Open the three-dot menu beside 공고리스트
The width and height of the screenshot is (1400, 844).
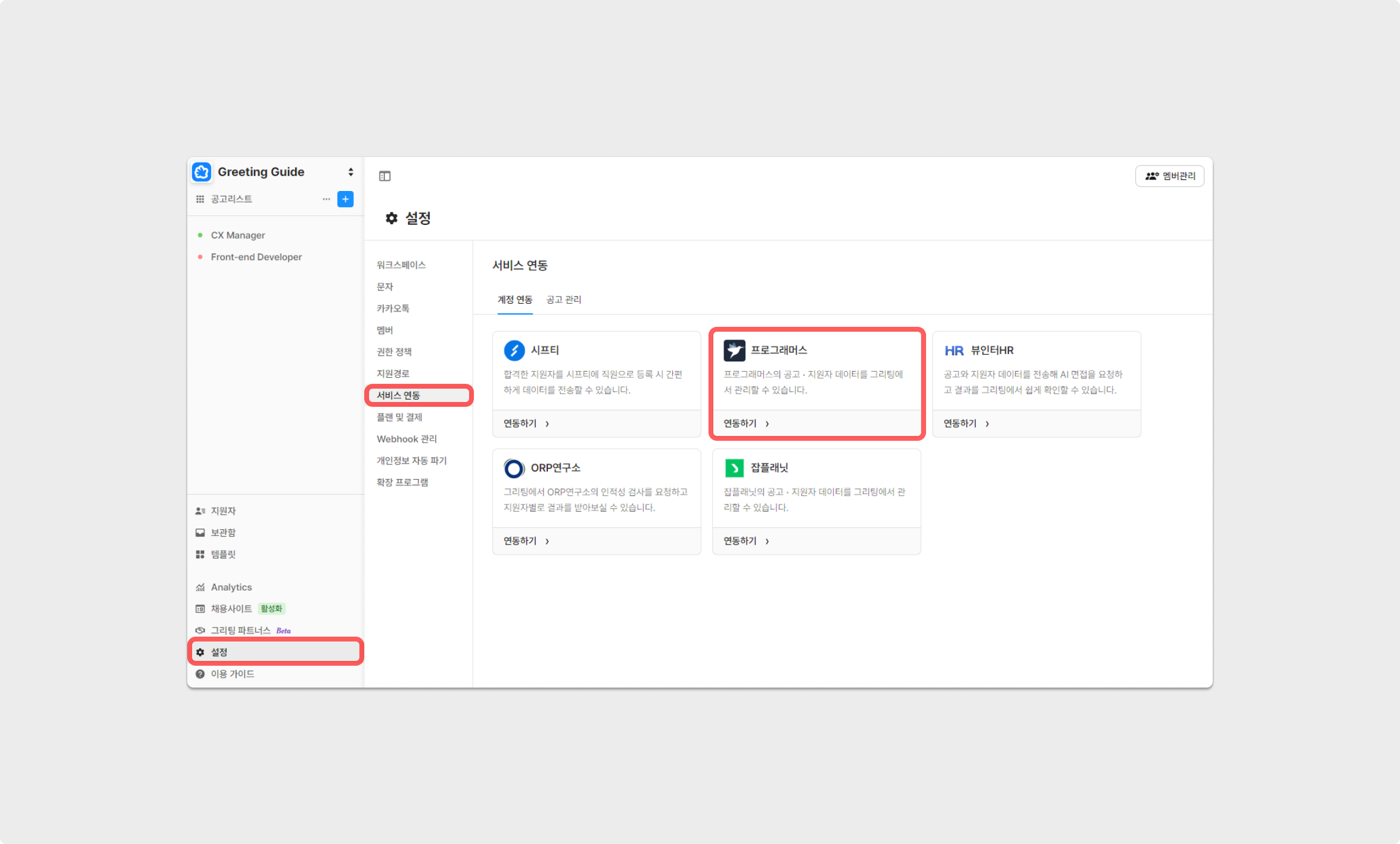[326, 199]
